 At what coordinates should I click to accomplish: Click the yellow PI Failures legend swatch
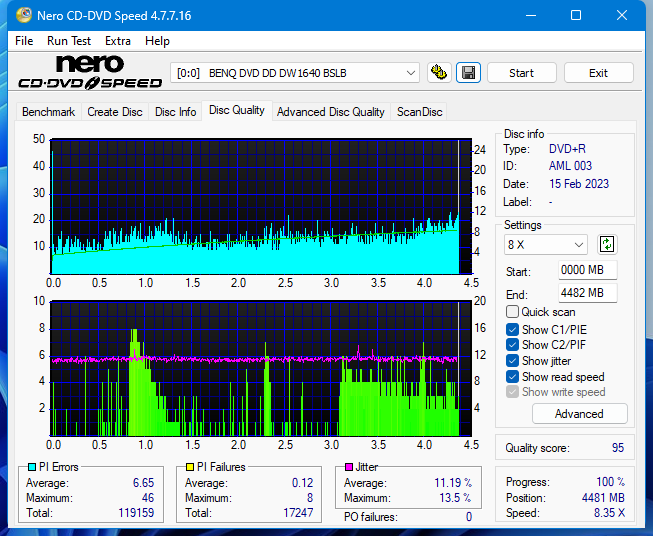pyautogui.click(x=190, y=467)
